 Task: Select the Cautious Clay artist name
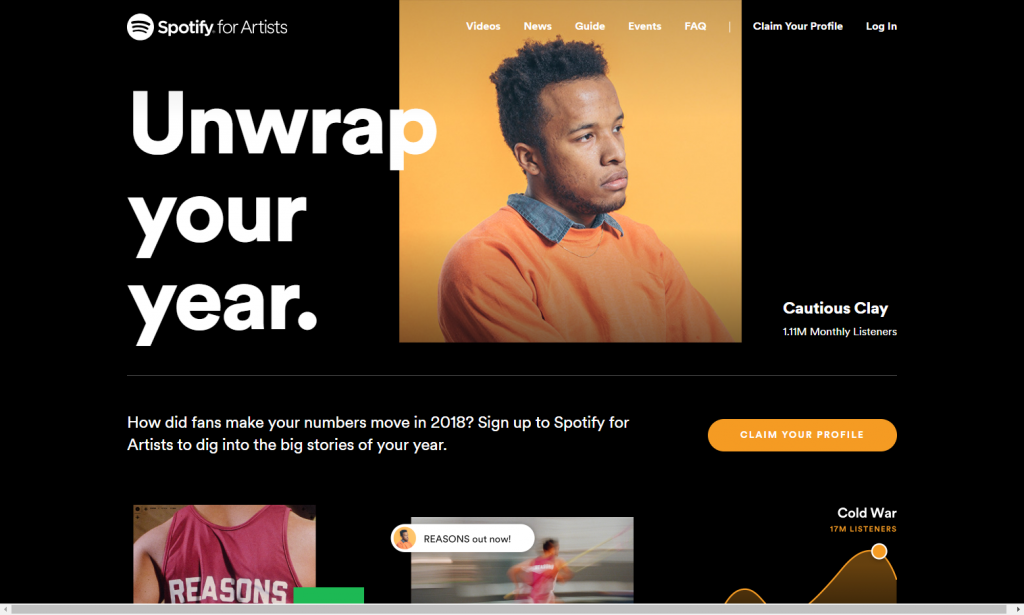[835, 308]
